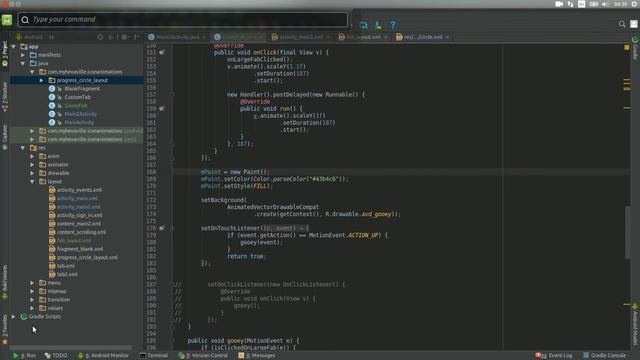Switch to the fab_layout.xml editor tab

tap(363, 37)
